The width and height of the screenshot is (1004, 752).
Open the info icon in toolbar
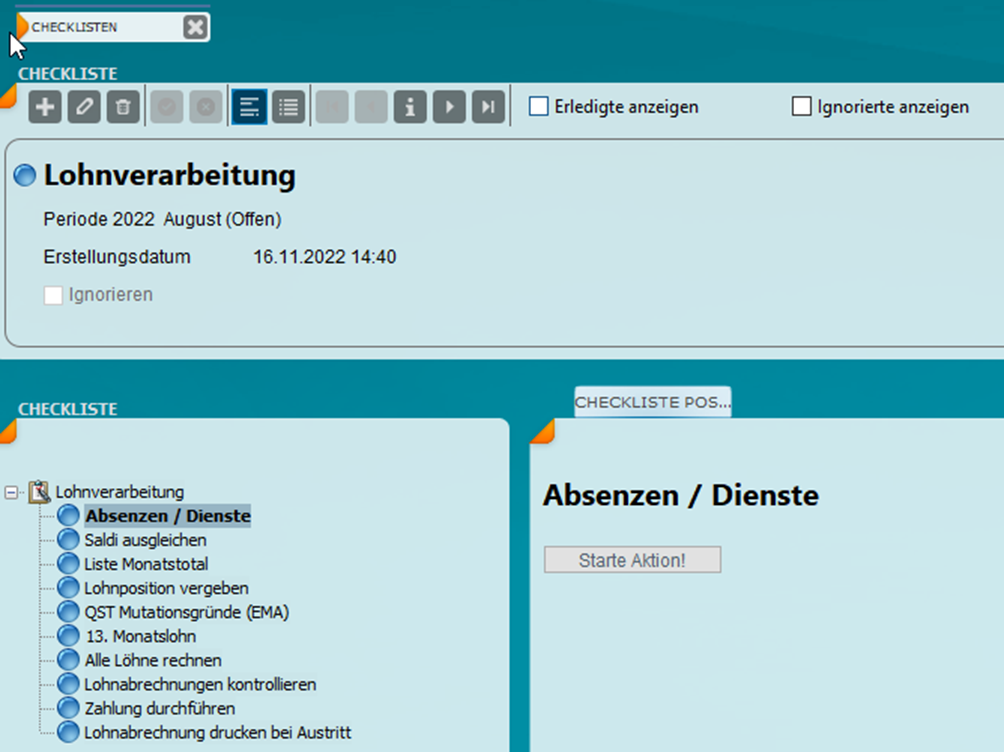click(x=410, y=107)
